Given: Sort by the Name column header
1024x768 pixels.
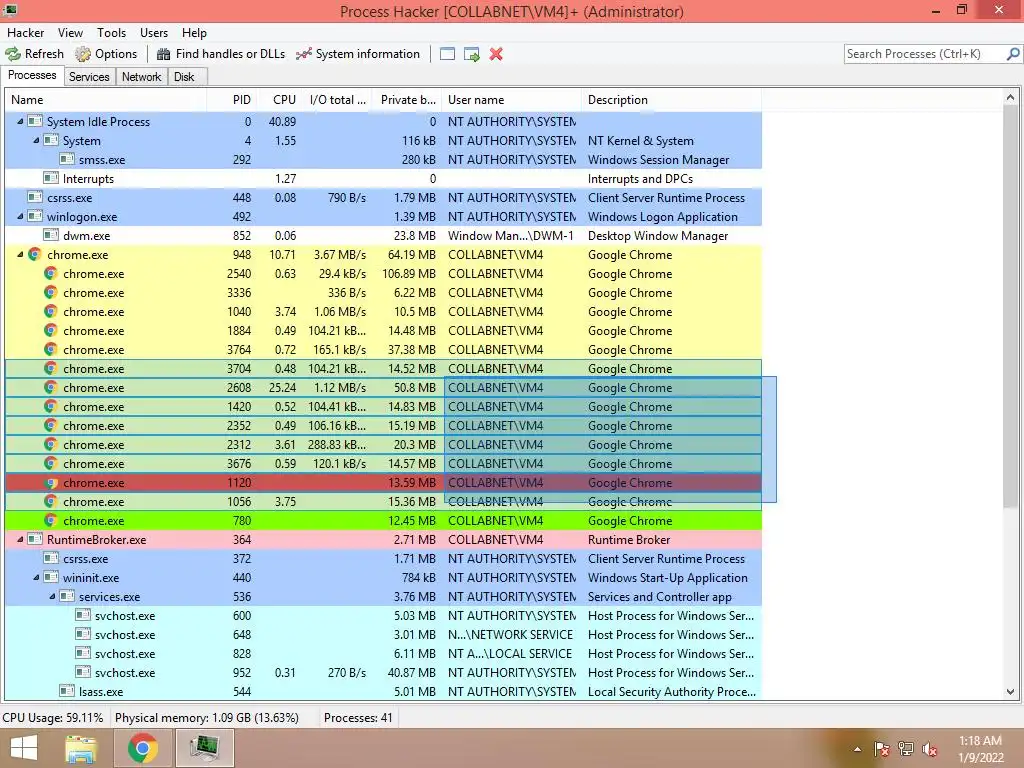Looking at the screenshot, I should coord(106,100).
